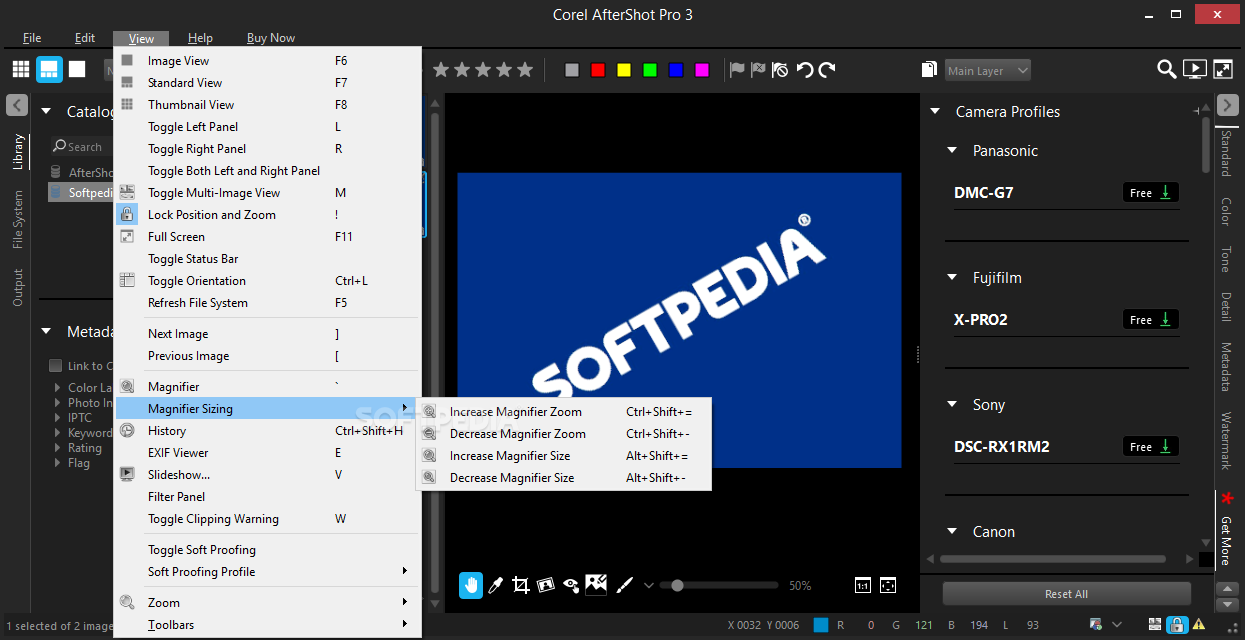
Task: Open the Toolbars submenu
Action: tap(267, 625)
